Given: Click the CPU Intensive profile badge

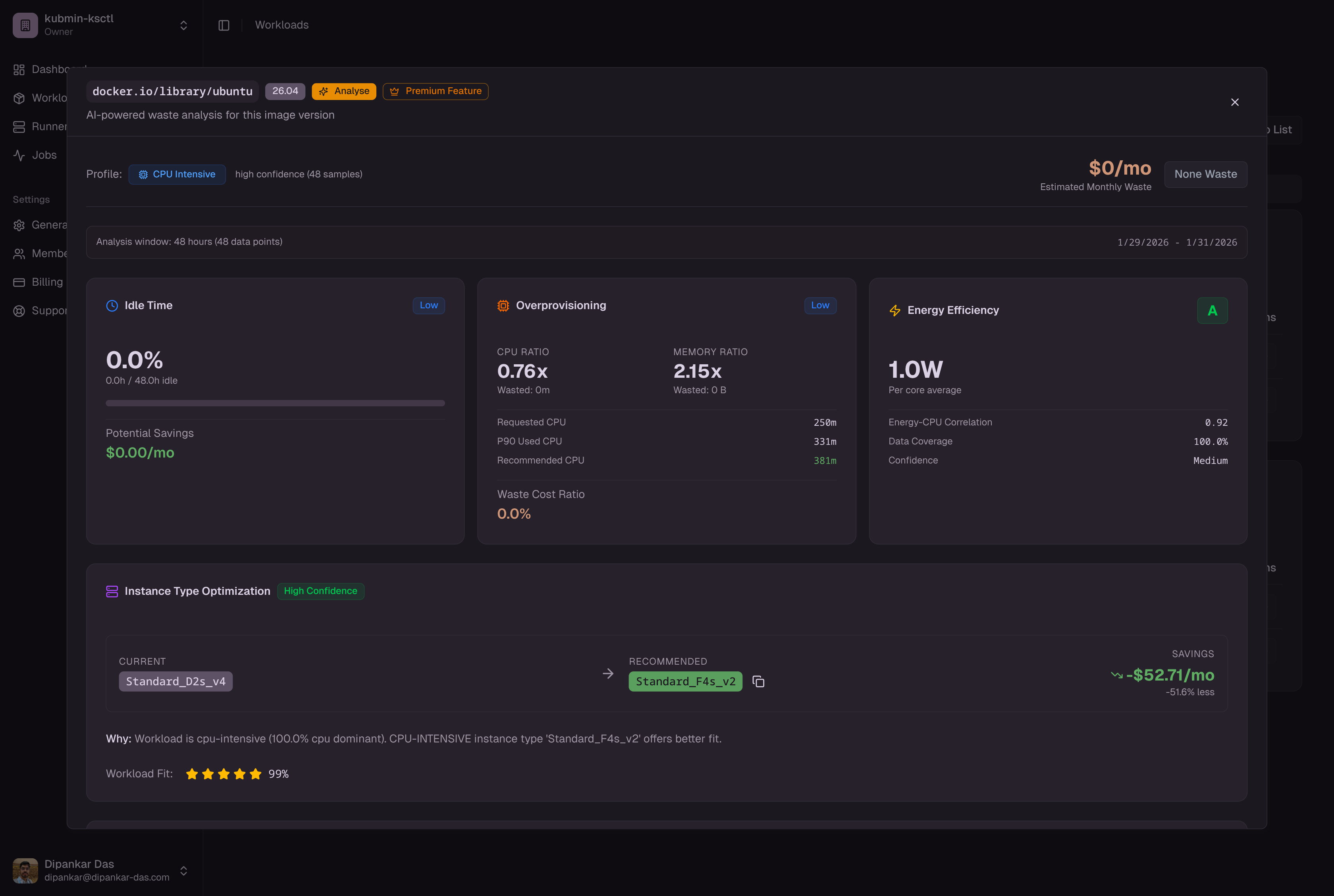Looking at the screenshot, I should pos(177,174).
